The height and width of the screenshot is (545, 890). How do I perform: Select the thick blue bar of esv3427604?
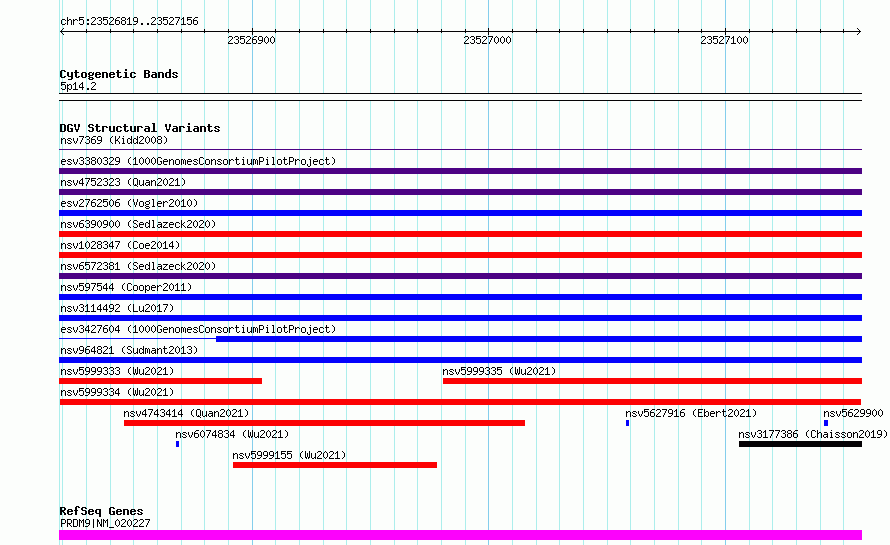point(539,339)
